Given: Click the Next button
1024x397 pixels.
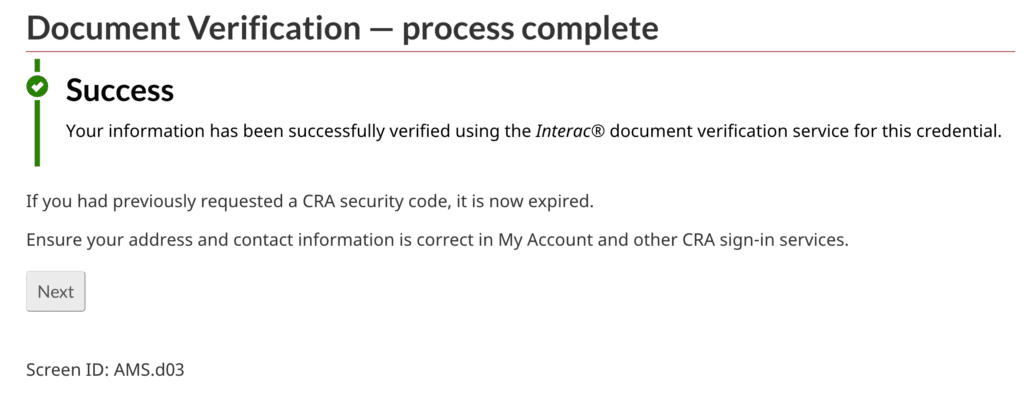Looking at the screenshot, I should pos(56,291).
